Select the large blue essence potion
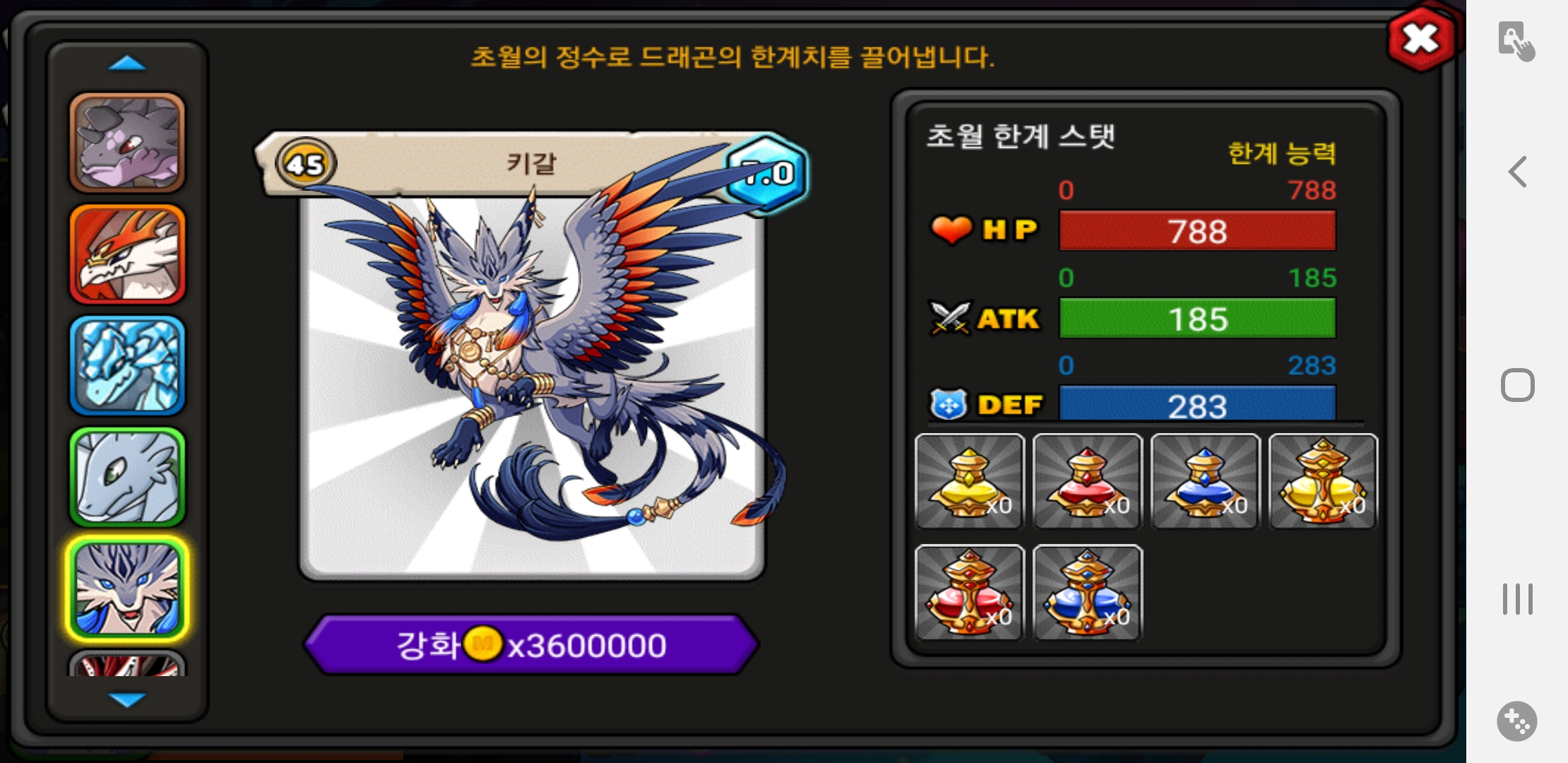 click(1087, 592)
